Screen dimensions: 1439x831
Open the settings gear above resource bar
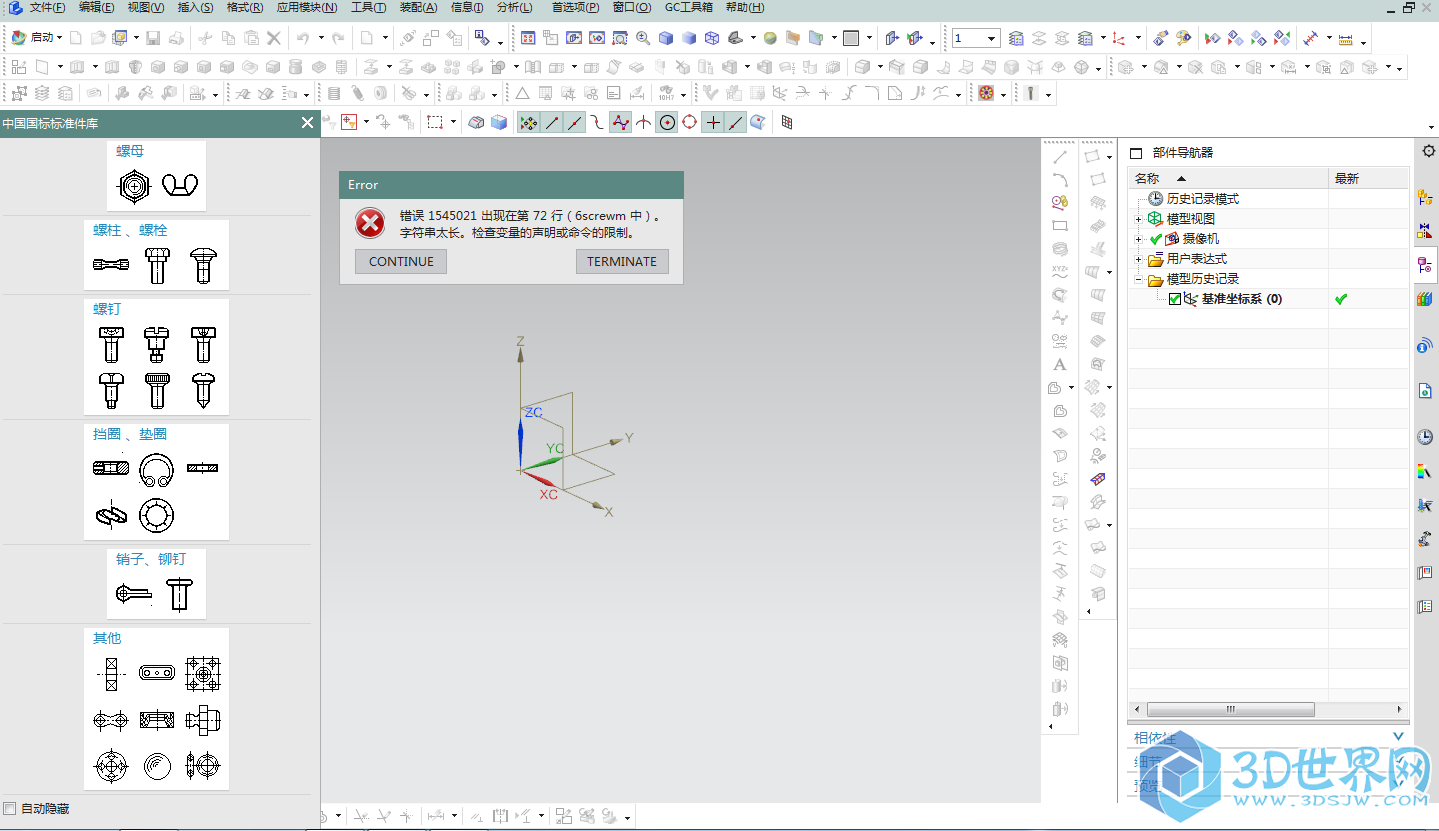point(1428,151)
